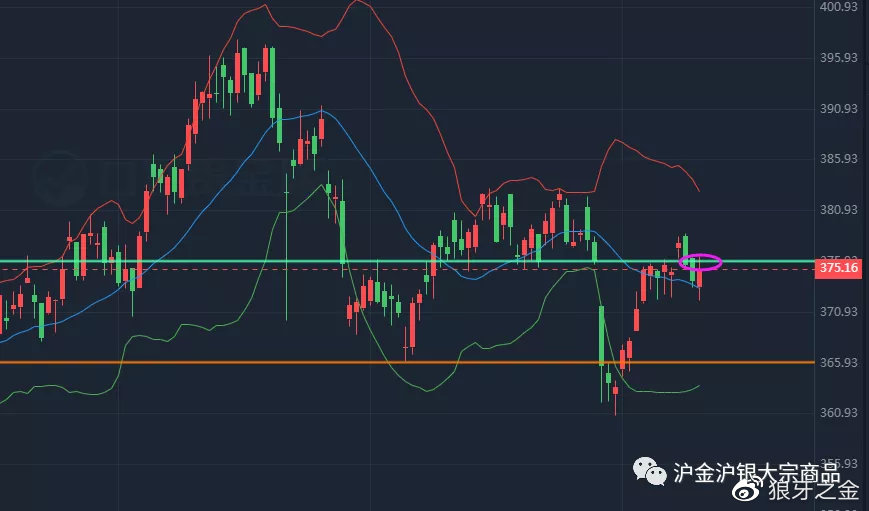Click the 365.93 price axis label
This screenshot has height=511, width=869.
pyautogui.click(x=838, y=362)
